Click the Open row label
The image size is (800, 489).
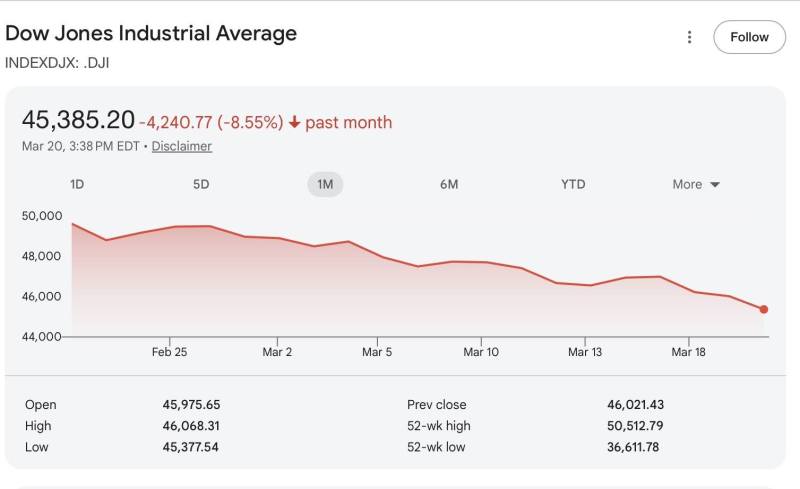click(41, 405)
